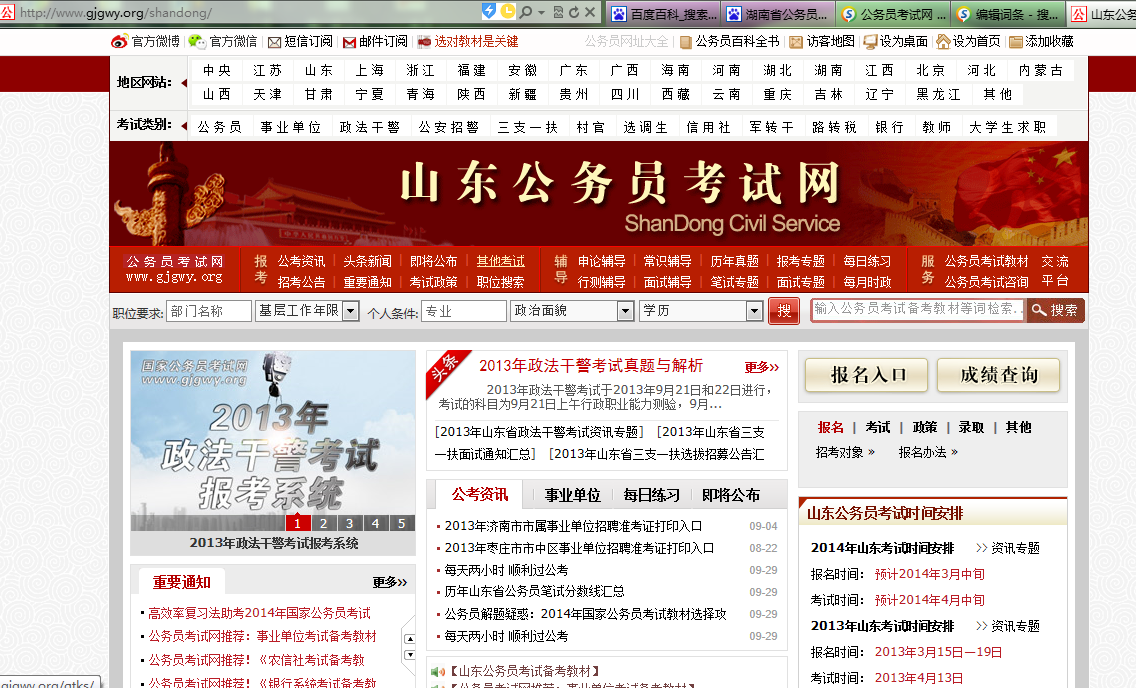Viewport: 1136px width, 688px height.
Task: Click the 成绩查询 button
Action: pyautogui.click(x=998, y=375)
